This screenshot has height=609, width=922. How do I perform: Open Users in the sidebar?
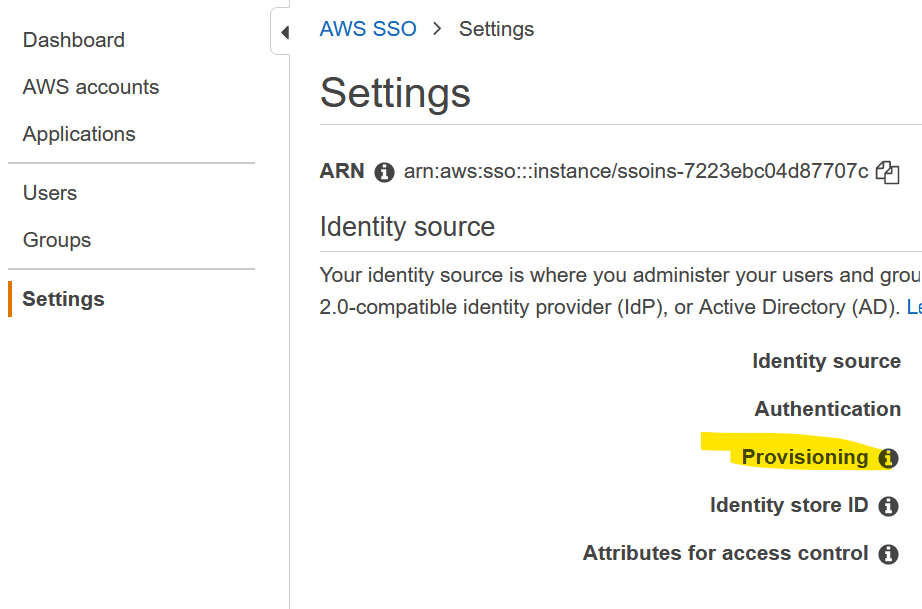coord(49,193)
